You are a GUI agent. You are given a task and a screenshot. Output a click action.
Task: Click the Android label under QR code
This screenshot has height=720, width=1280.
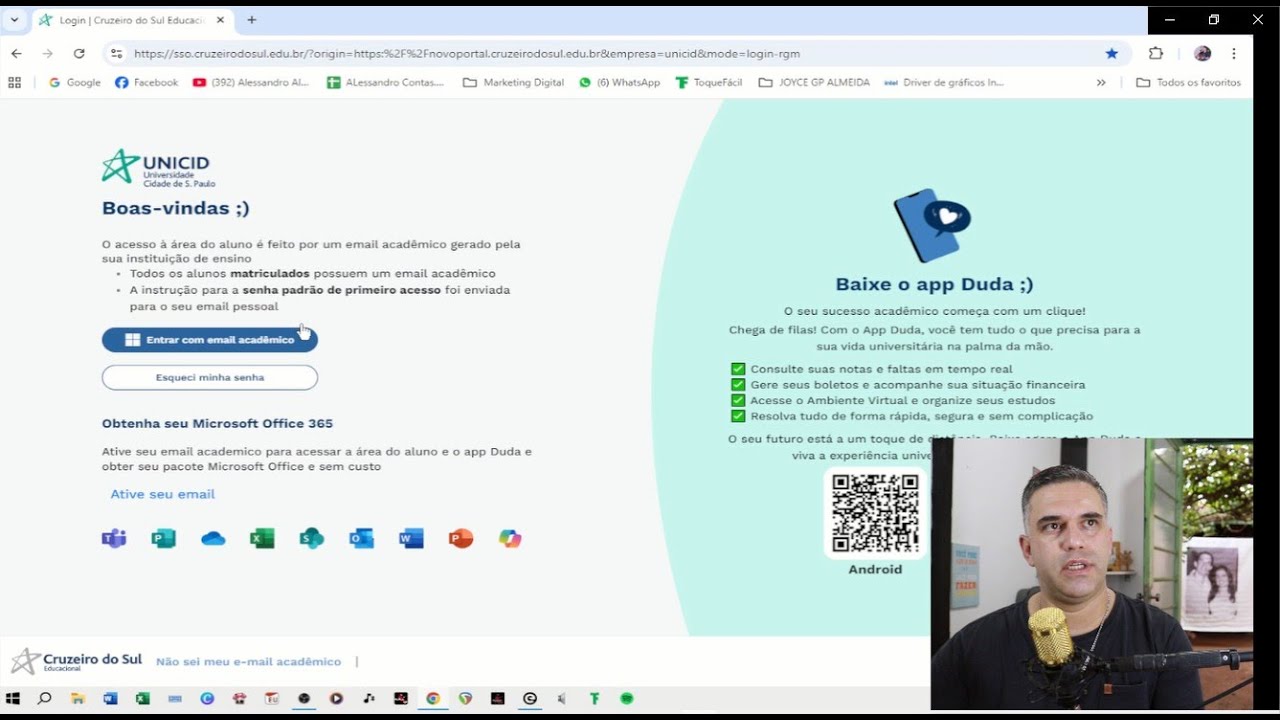pyautogui.click(x=875, y=569)
